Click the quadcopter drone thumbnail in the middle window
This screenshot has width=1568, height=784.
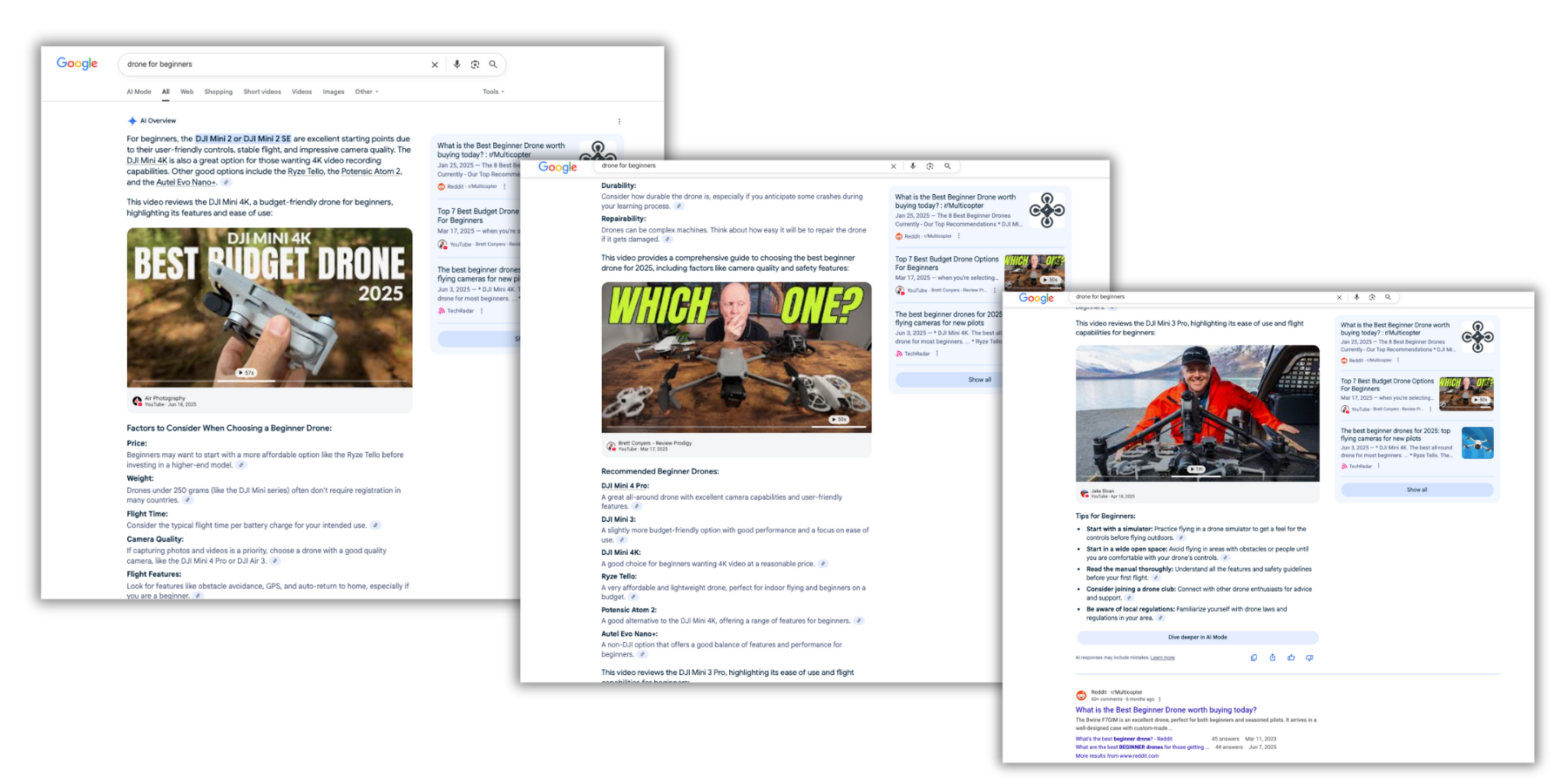click(1046, 210)
